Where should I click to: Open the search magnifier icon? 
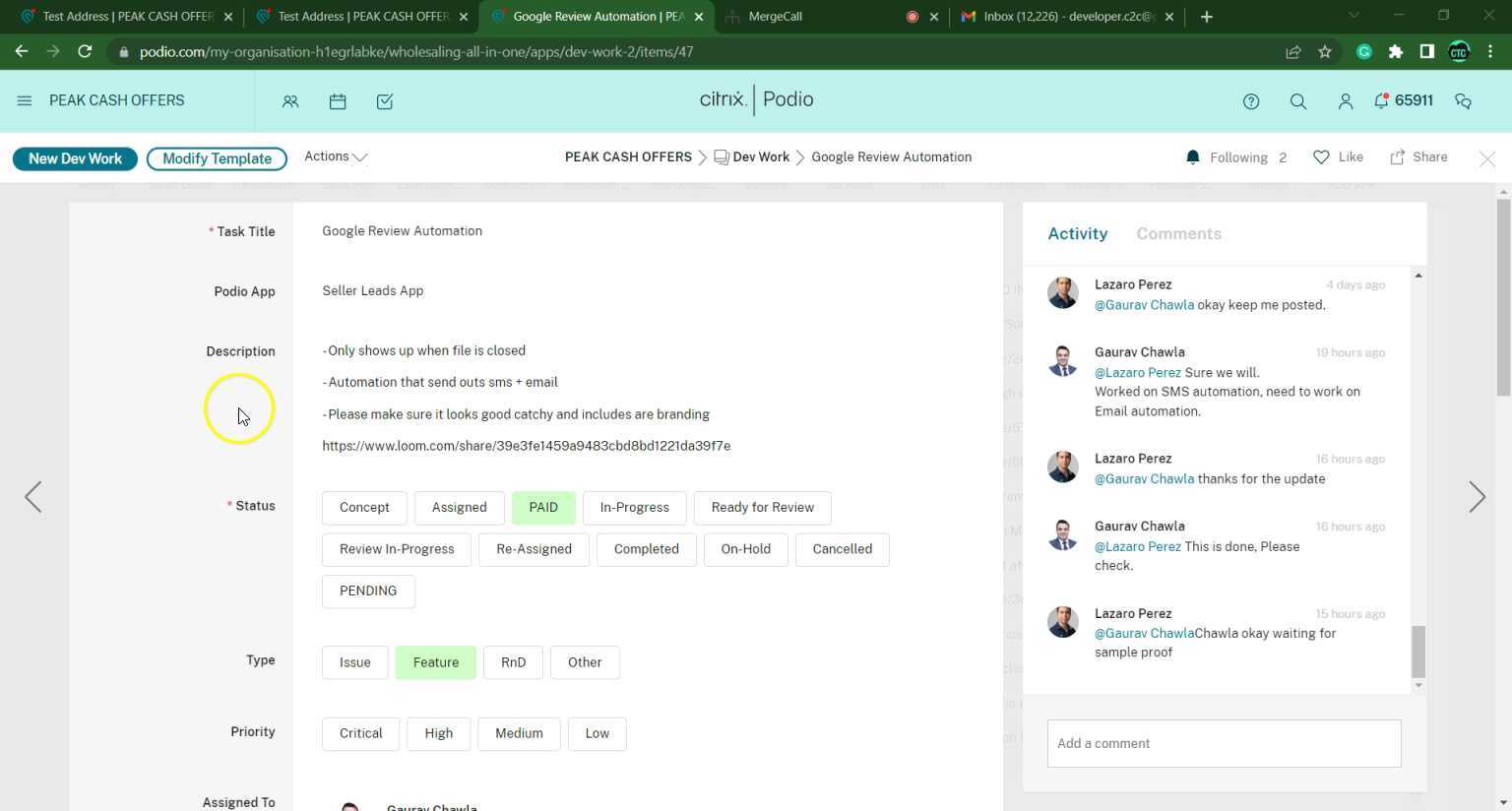1298,101
